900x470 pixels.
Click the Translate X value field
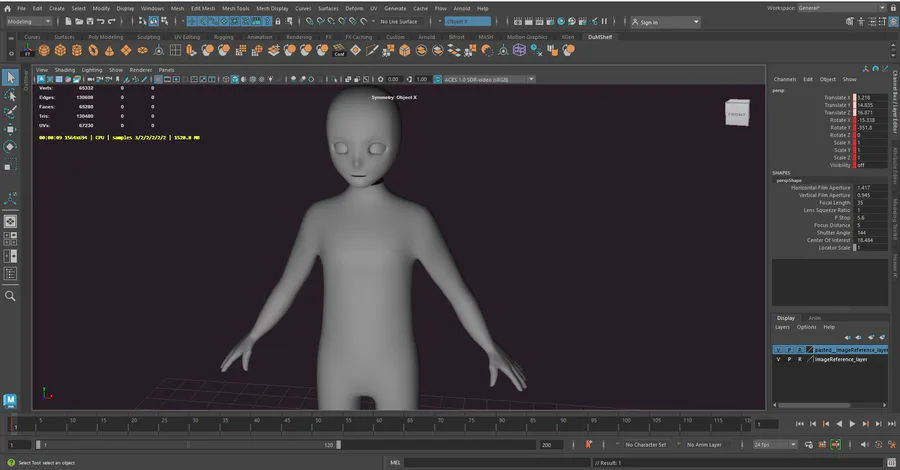point(868,98)
